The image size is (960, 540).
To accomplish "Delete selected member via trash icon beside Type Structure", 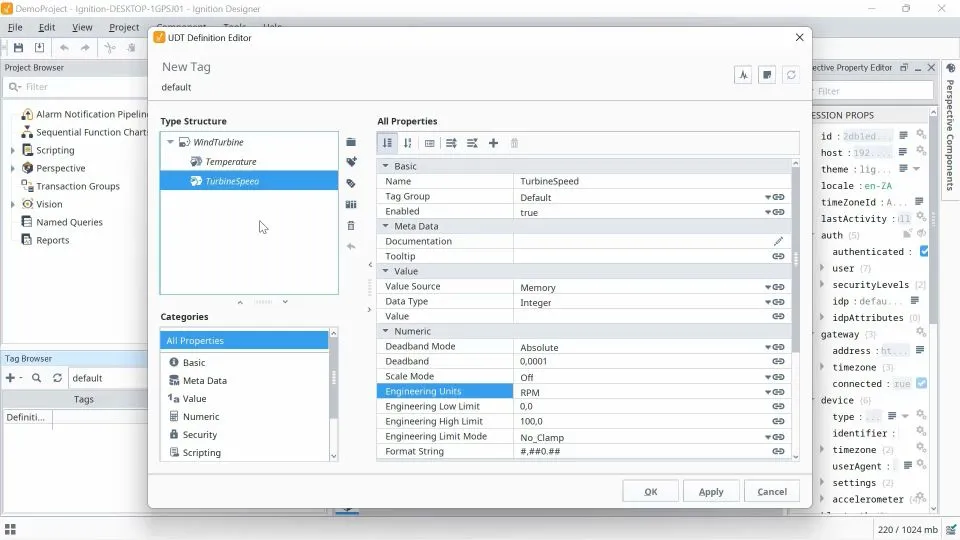I will (x=351, y=225).
